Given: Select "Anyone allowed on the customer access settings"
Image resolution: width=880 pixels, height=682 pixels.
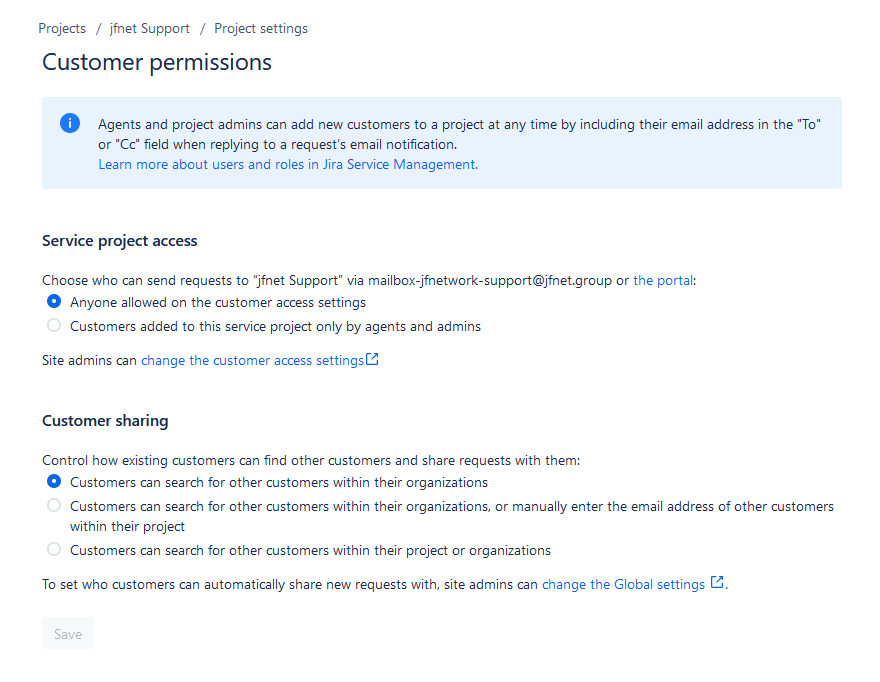Looking at the screenshot, I should pyautogui.click(x=54, y=301).
